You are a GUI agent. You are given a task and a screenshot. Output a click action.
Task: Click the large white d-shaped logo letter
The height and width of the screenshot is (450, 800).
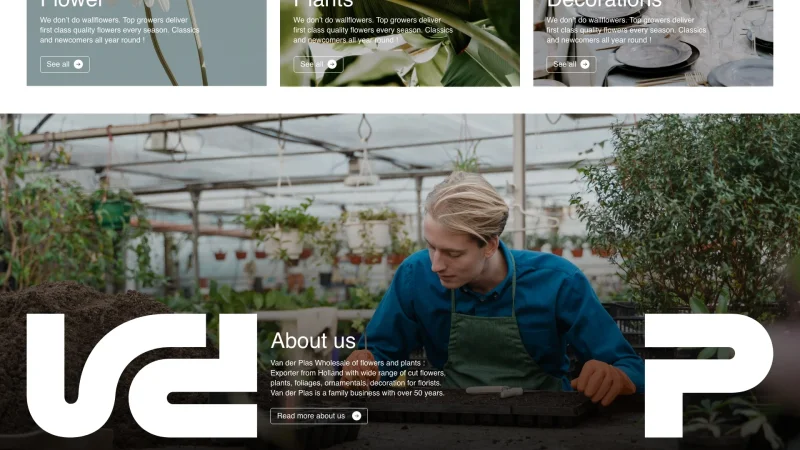click(193, 376)
